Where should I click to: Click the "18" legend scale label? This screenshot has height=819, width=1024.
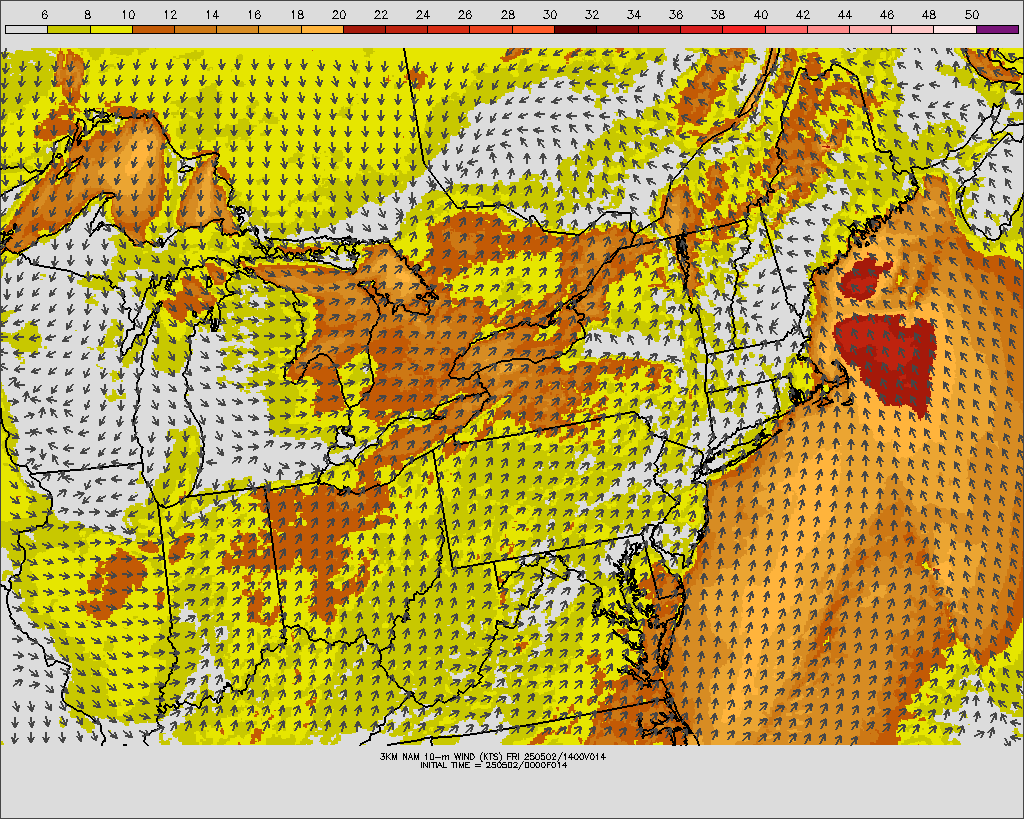click(x=296, y=14)
